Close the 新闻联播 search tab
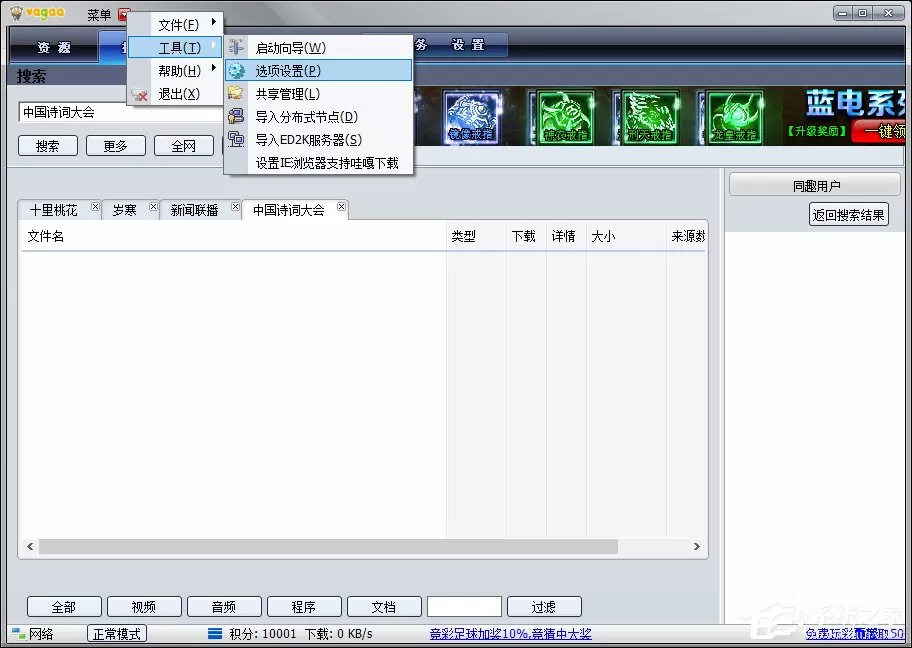The image size is (912, 648). pyautogui.click(x=235, y=206)
